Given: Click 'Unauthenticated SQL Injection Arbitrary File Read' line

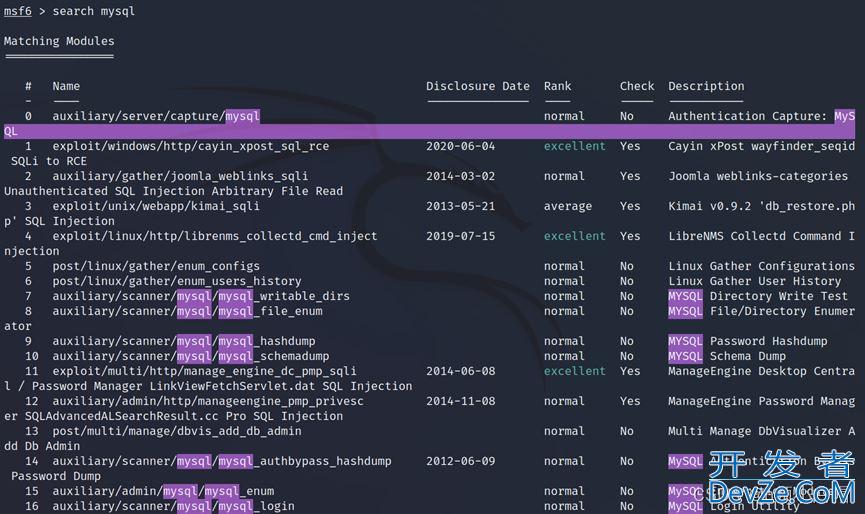Looking at the screenshot, I should click(173, 191).
